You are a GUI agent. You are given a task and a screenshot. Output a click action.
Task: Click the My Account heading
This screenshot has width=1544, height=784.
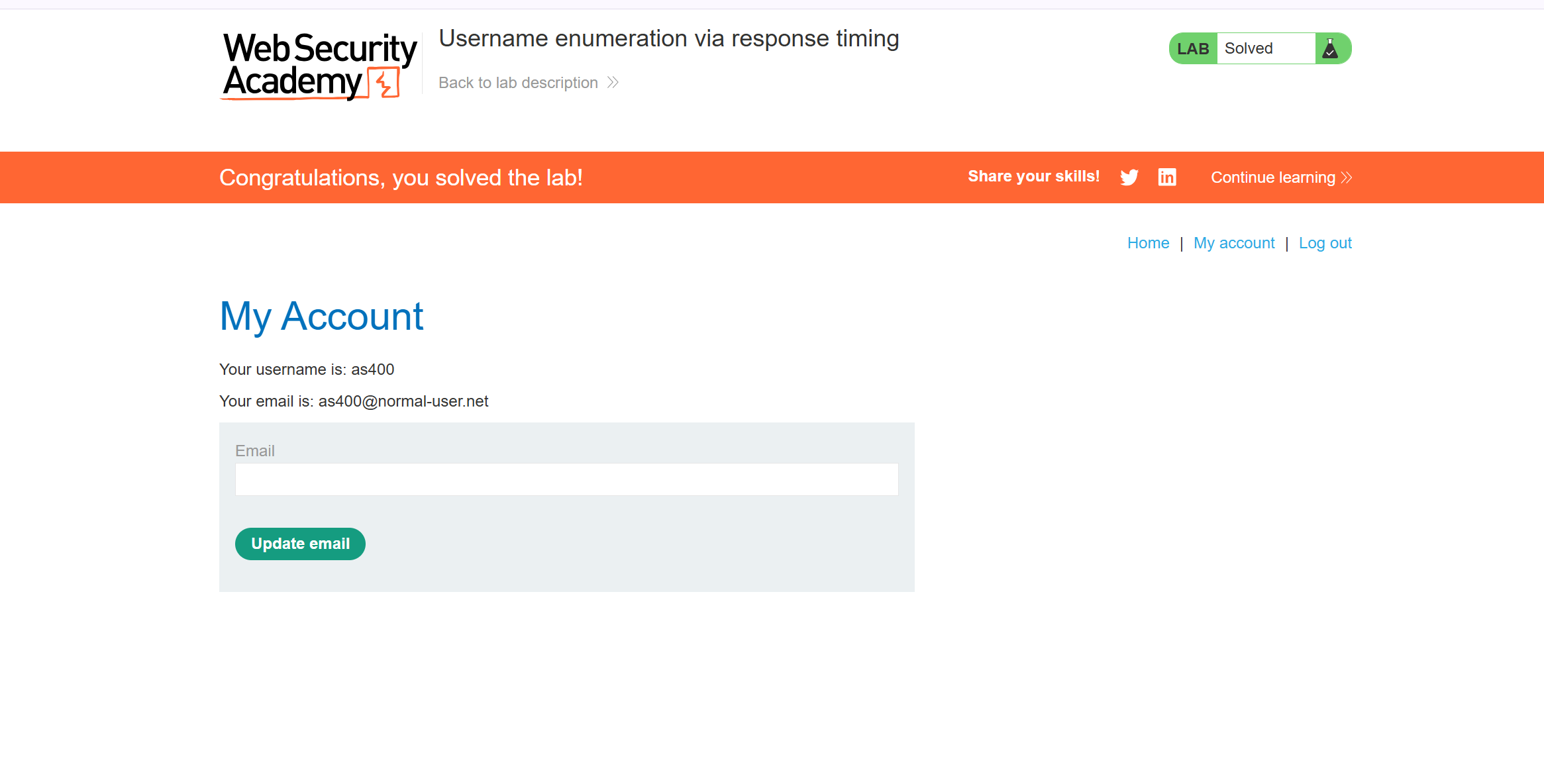[321, 317]
